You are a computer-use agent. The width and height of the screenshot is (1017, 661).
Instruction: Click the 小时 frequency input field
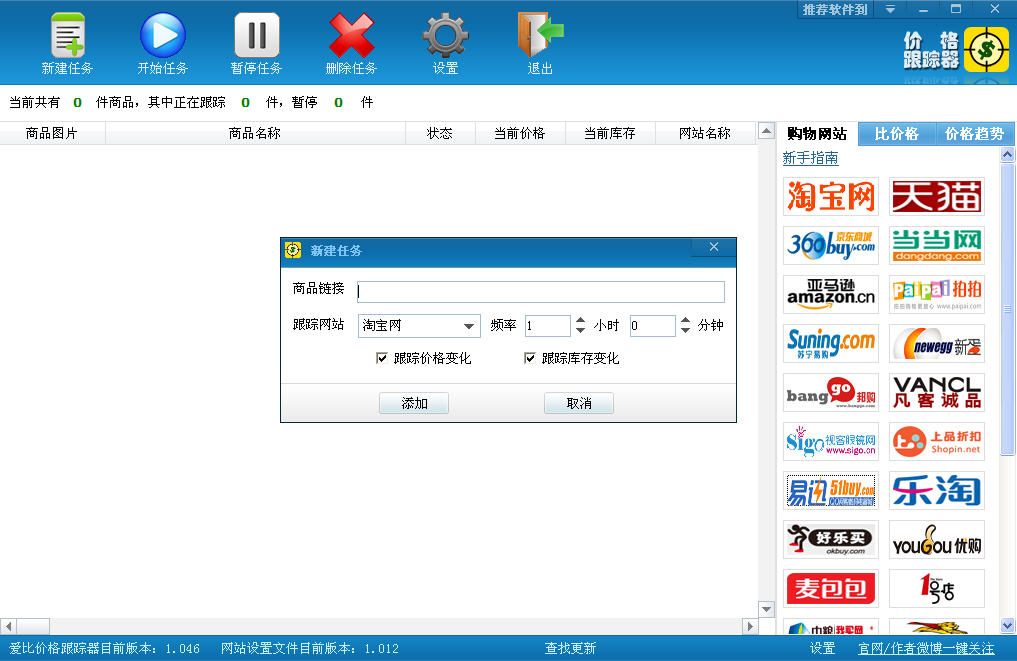click(x=547, y=326)
